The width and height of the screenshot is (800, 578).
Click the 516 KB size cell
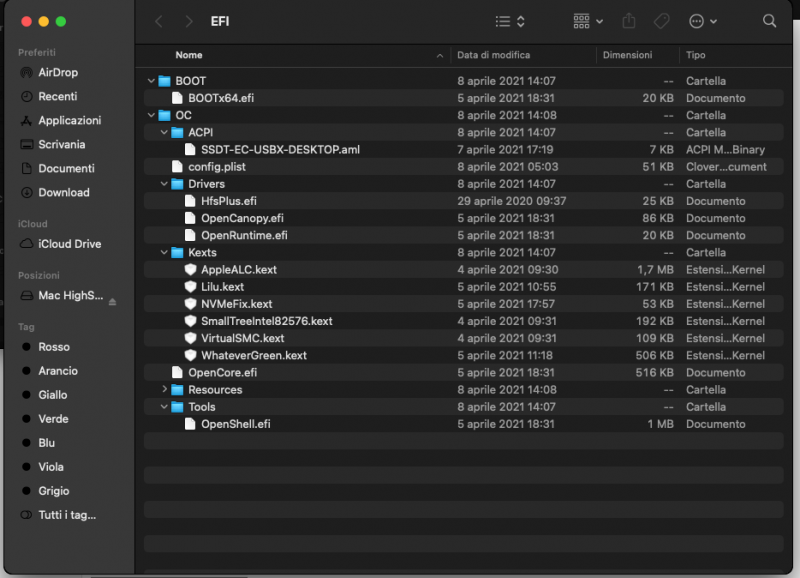click(654, 372)
